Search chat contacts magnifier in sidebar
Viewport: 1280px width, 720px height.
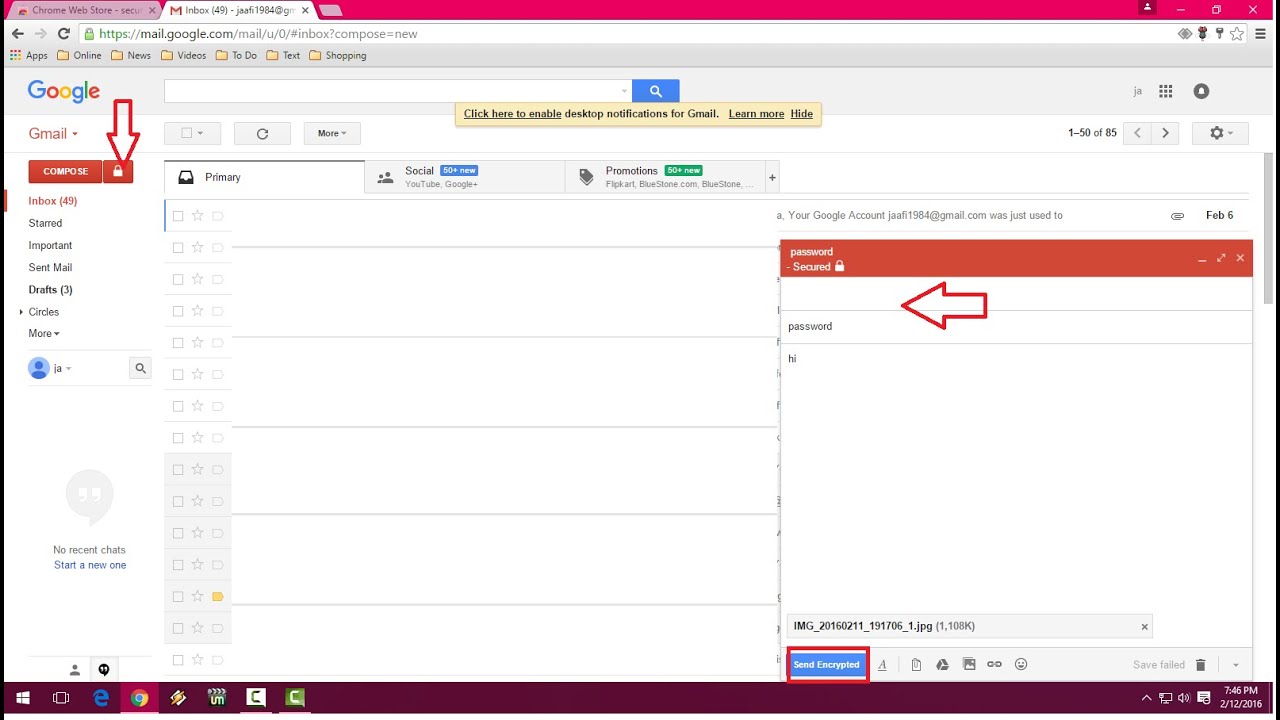point(140,368)
